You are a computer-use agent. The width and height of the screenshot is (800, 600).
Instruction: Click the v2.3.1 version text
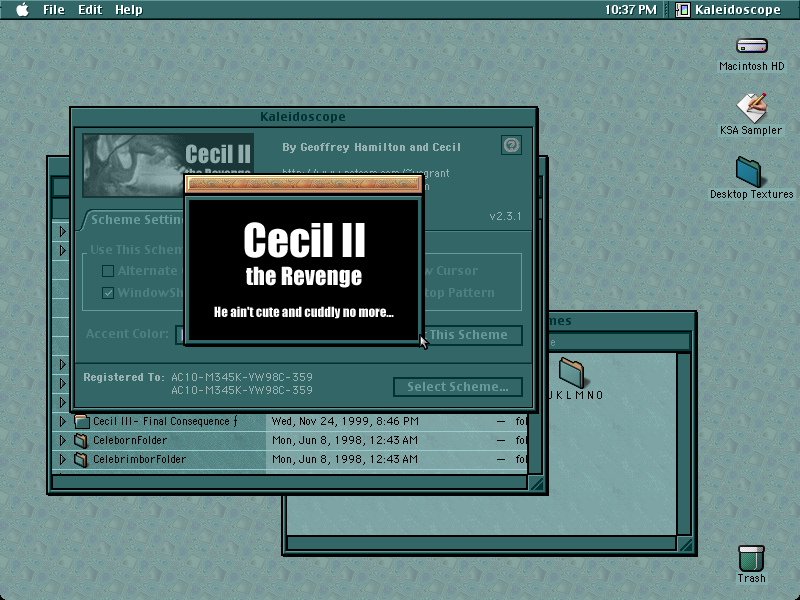[x=505, y=216]
